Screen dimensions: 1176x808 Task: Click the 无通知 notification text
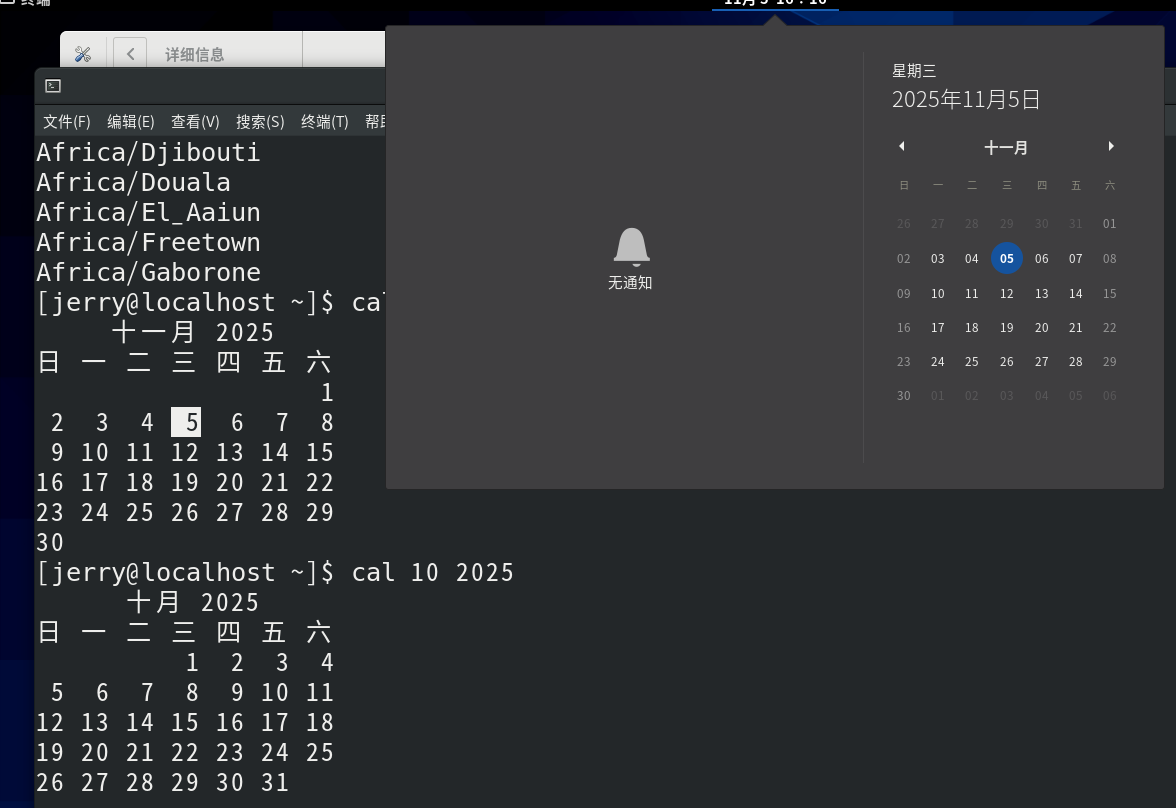tap(630, 283)
